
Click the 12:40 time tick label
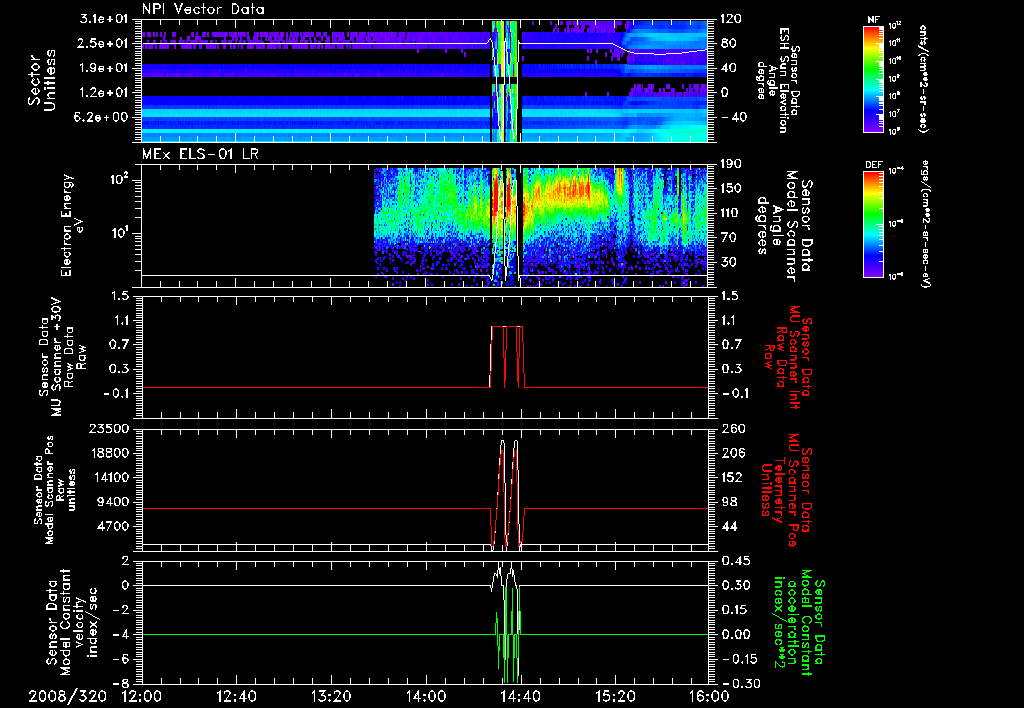pos(236,695)
